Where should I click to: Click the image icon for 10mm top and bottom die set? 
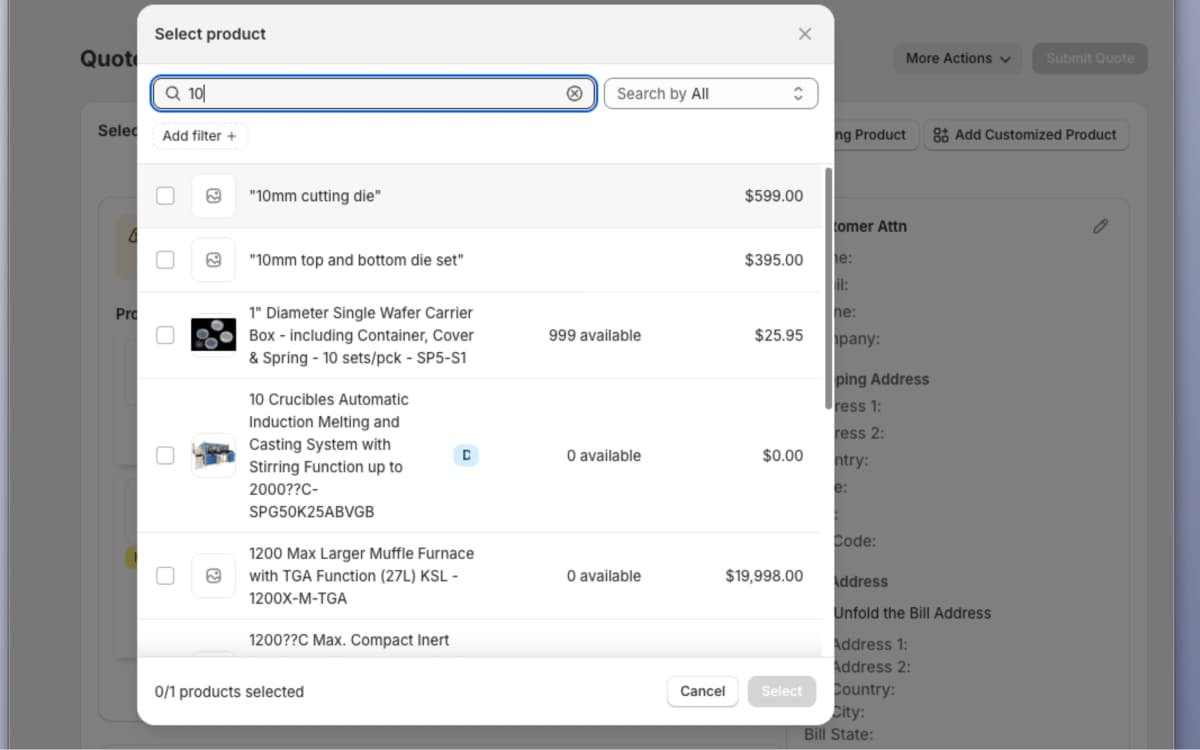(x=213, y=259)
